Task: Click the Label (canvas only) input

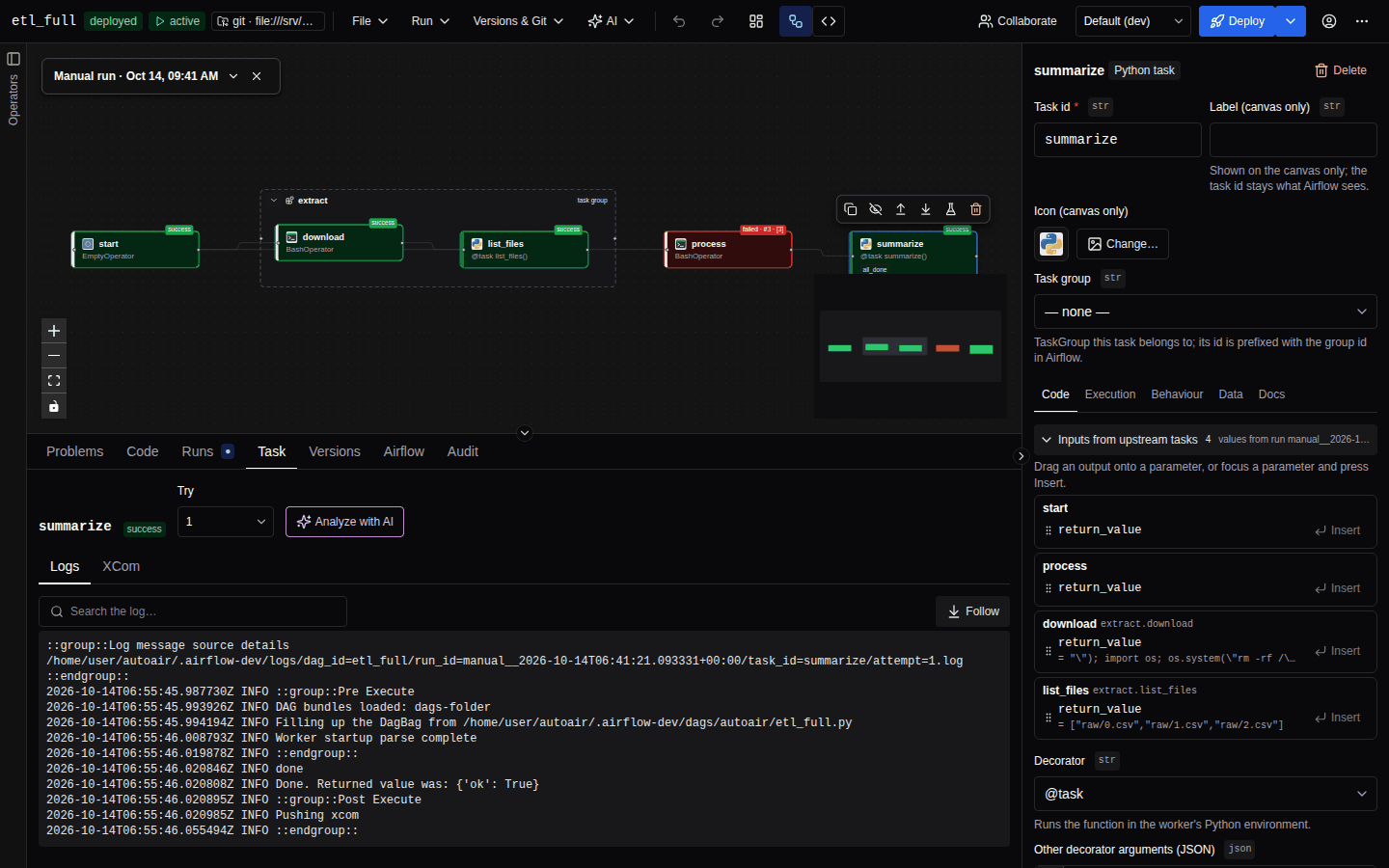Action: (1293, 140)
